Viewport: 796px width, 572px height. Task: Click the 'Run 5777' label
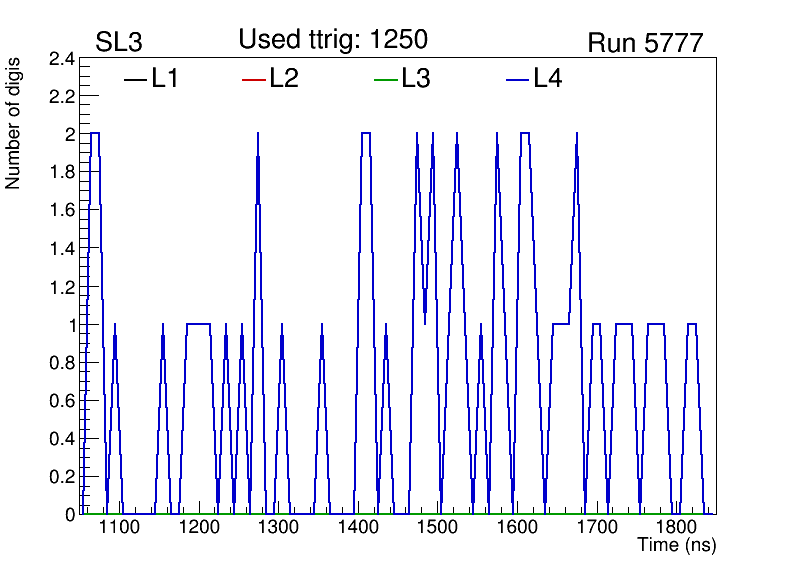click(x=645, y=43)
